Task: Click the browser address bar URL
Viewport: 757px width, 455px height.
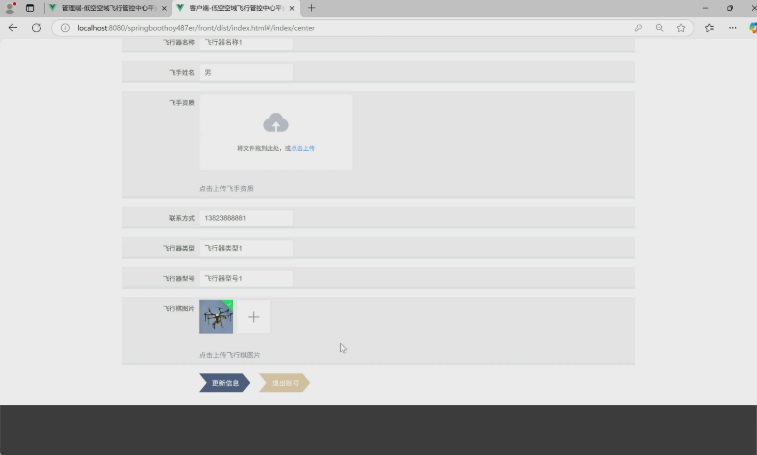Action: [x=196, y=28]
